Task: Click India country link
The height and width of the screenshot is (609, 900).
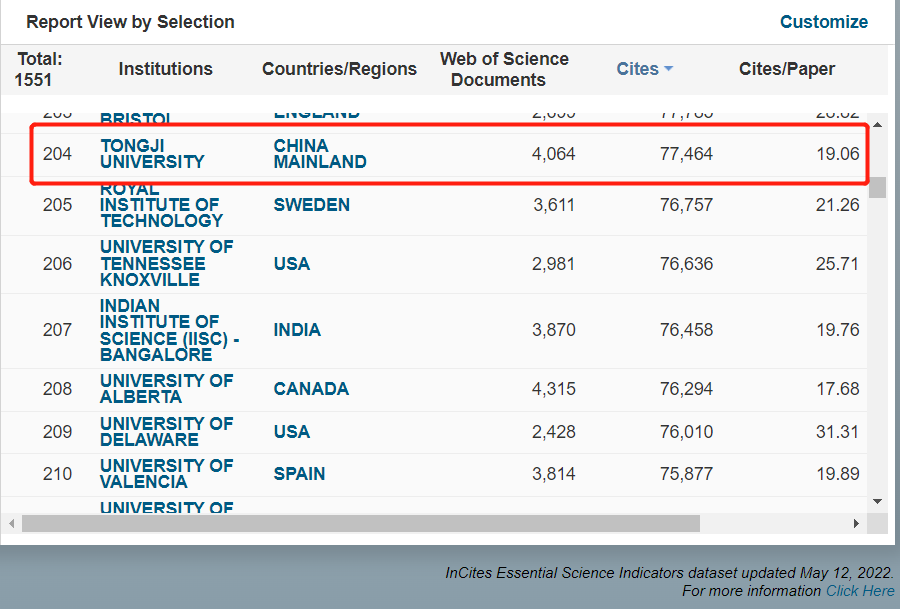Action: (x=297, y=330)
